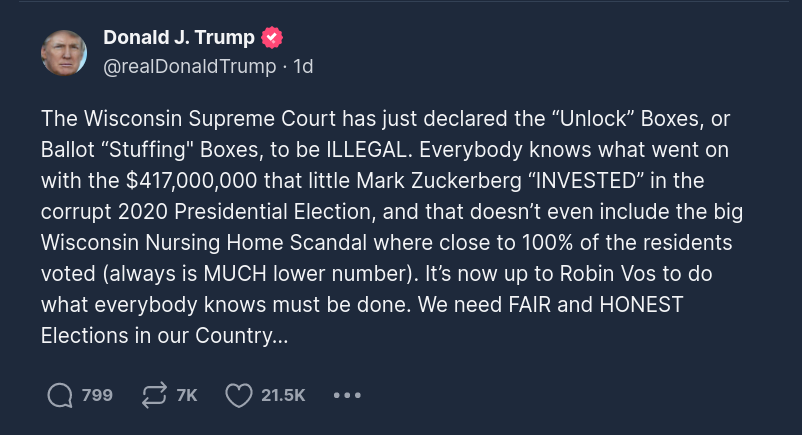This screenshot has height=435, width=802.
Task: Open the three-dot more options menu
Action: click(x=347, y=396)
